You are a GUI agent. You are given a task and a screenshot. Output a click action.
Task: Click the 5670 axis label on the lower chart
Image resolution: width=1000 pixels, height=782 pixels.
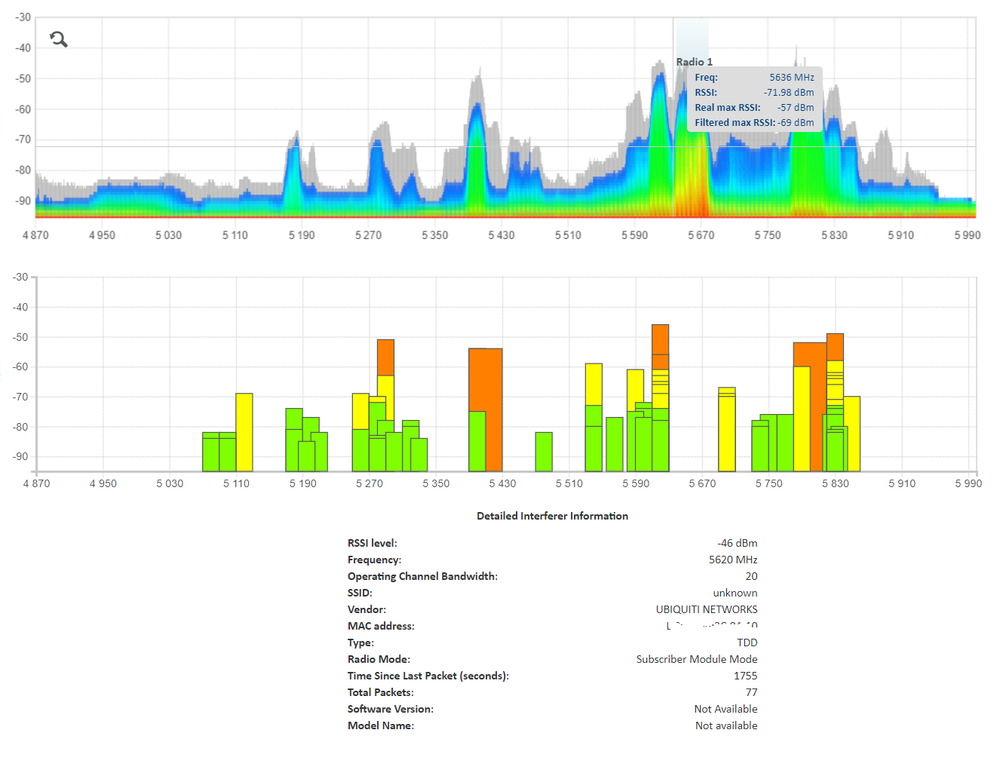(x=701, y=483)
